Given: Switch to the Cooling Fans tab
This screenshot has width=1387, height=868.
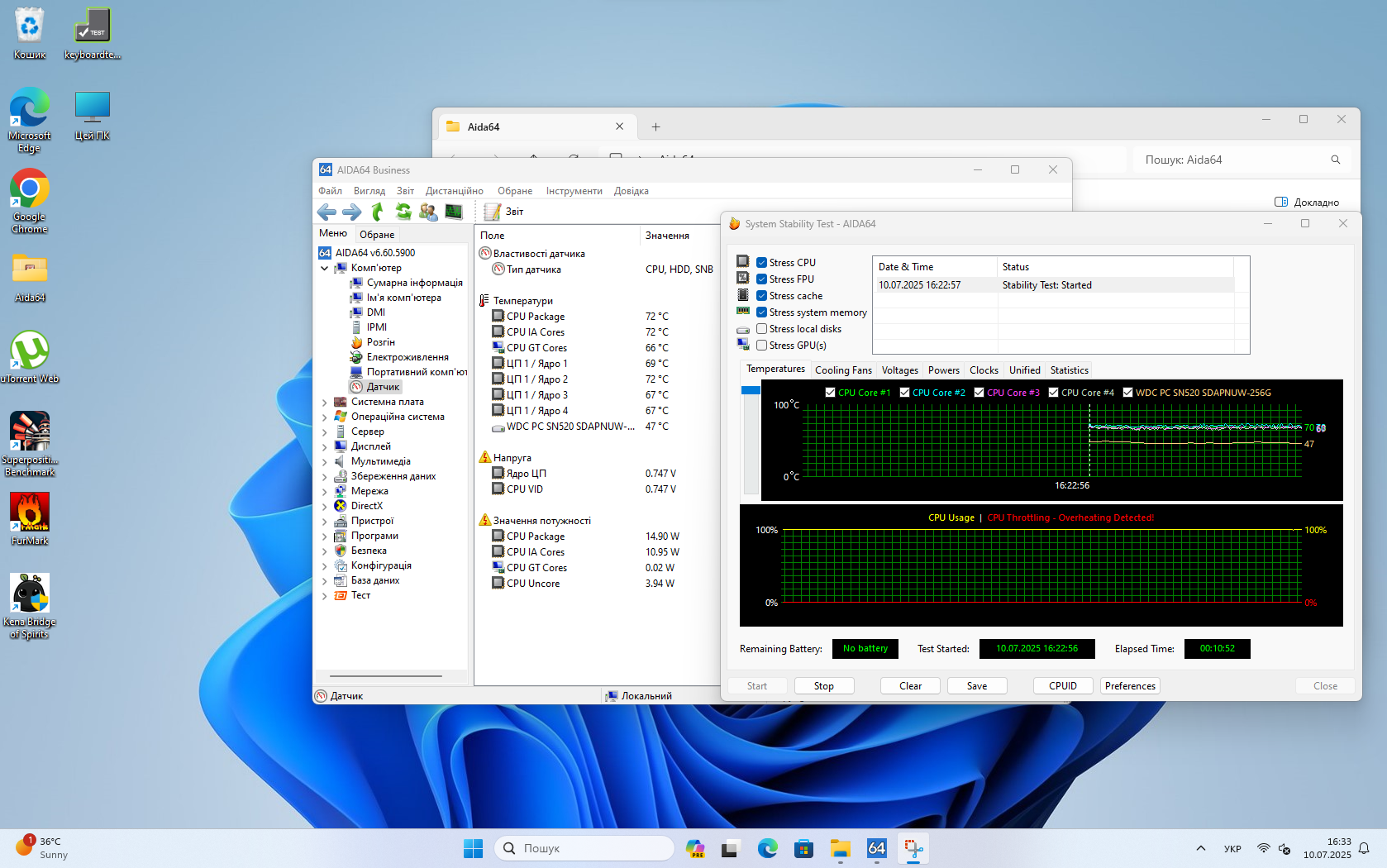Looking at the screenshot, I should (843, 370).
